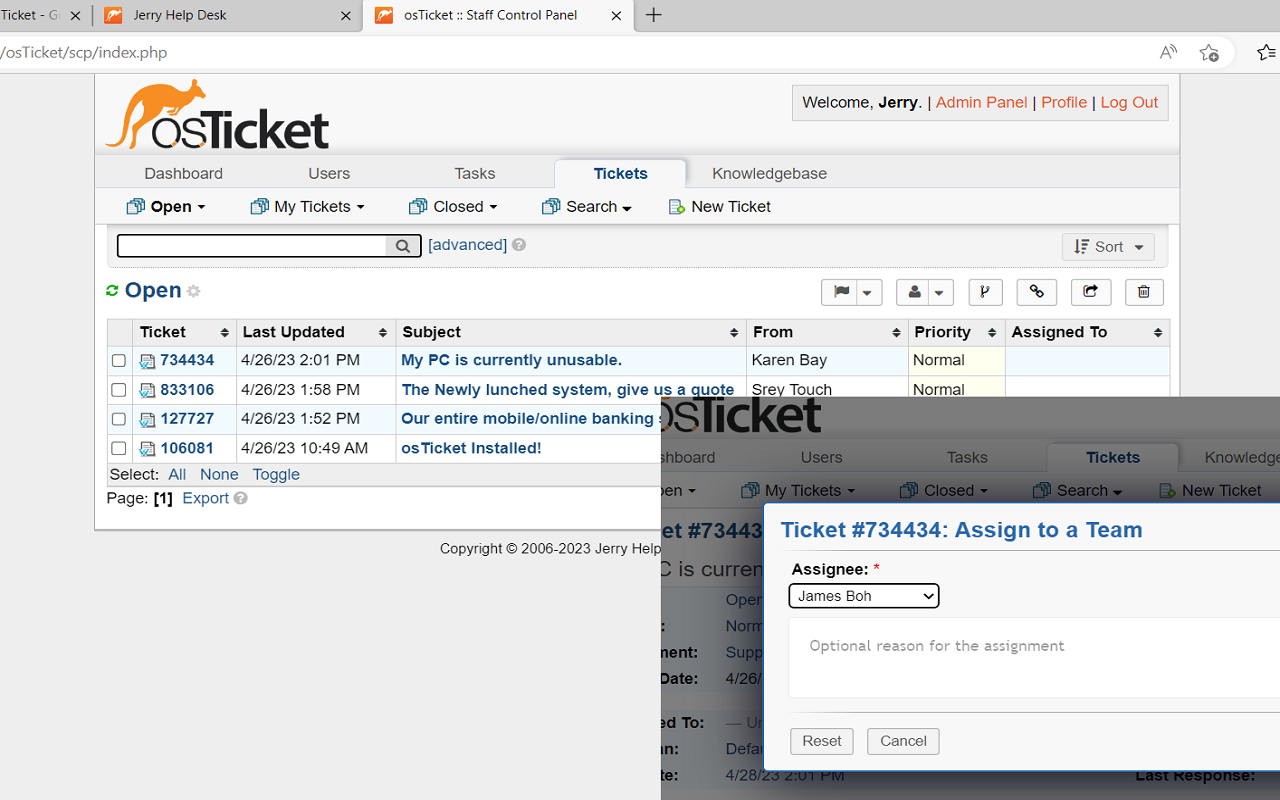
Task: Click the Cancel button in the assign dialog
Action: tap(902, 741)
